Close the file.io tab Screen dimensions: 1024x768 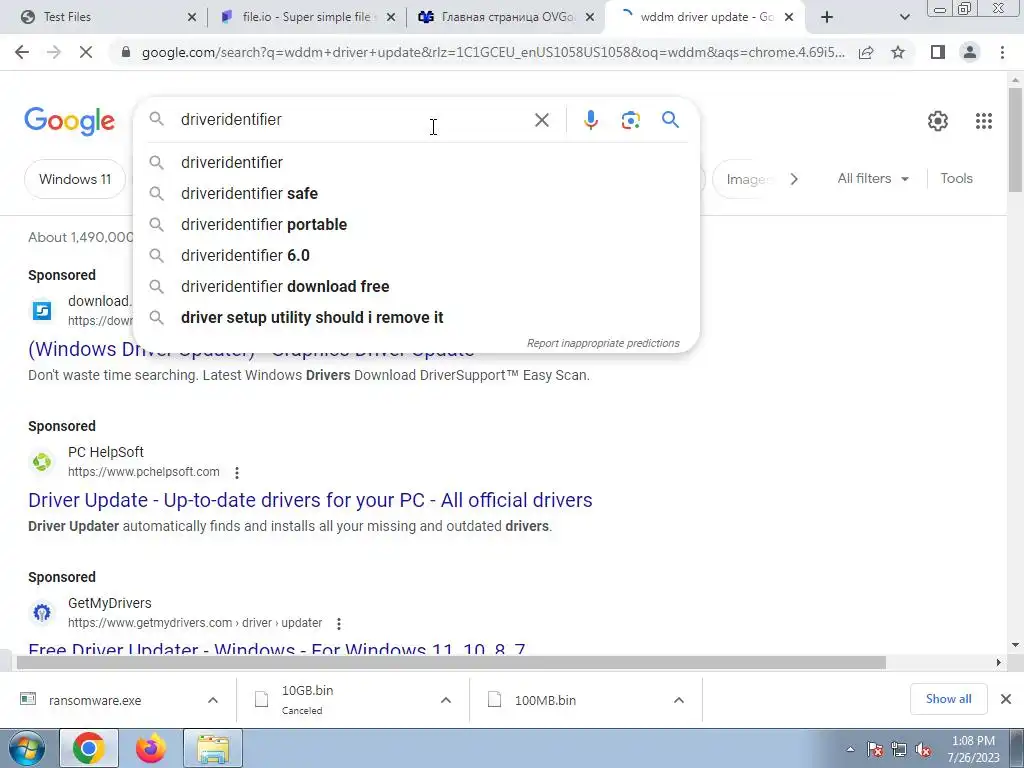(391, 18)
